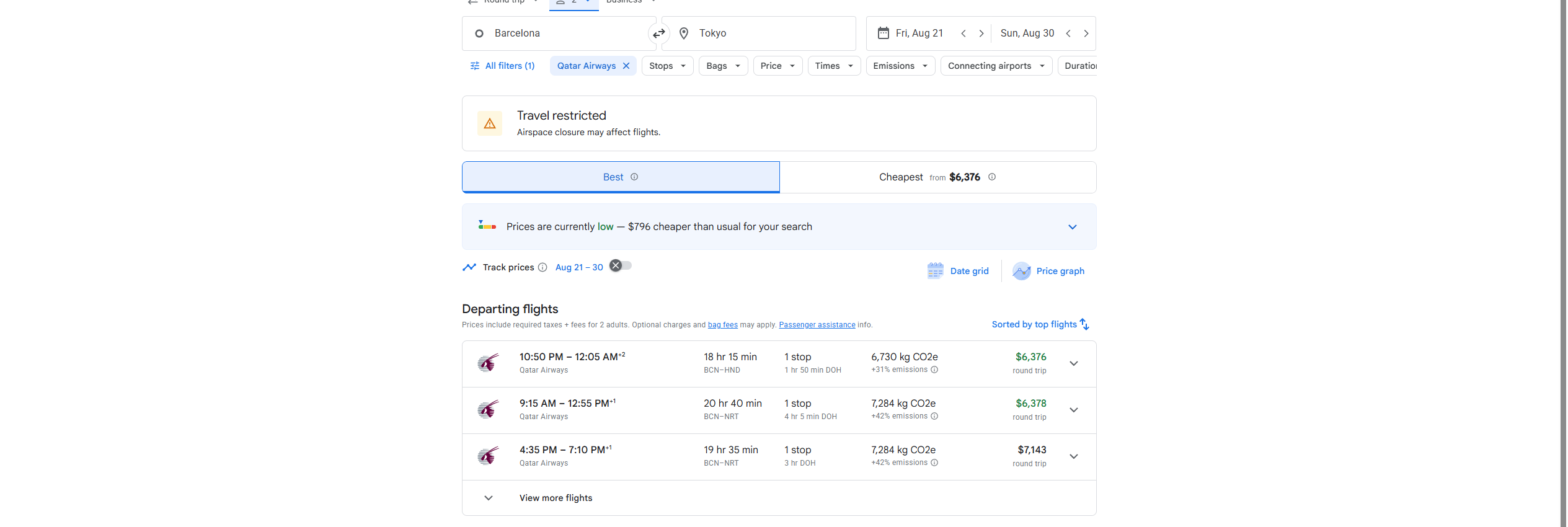Click the 19 hr 35 min duration

(x=731, y=450)
